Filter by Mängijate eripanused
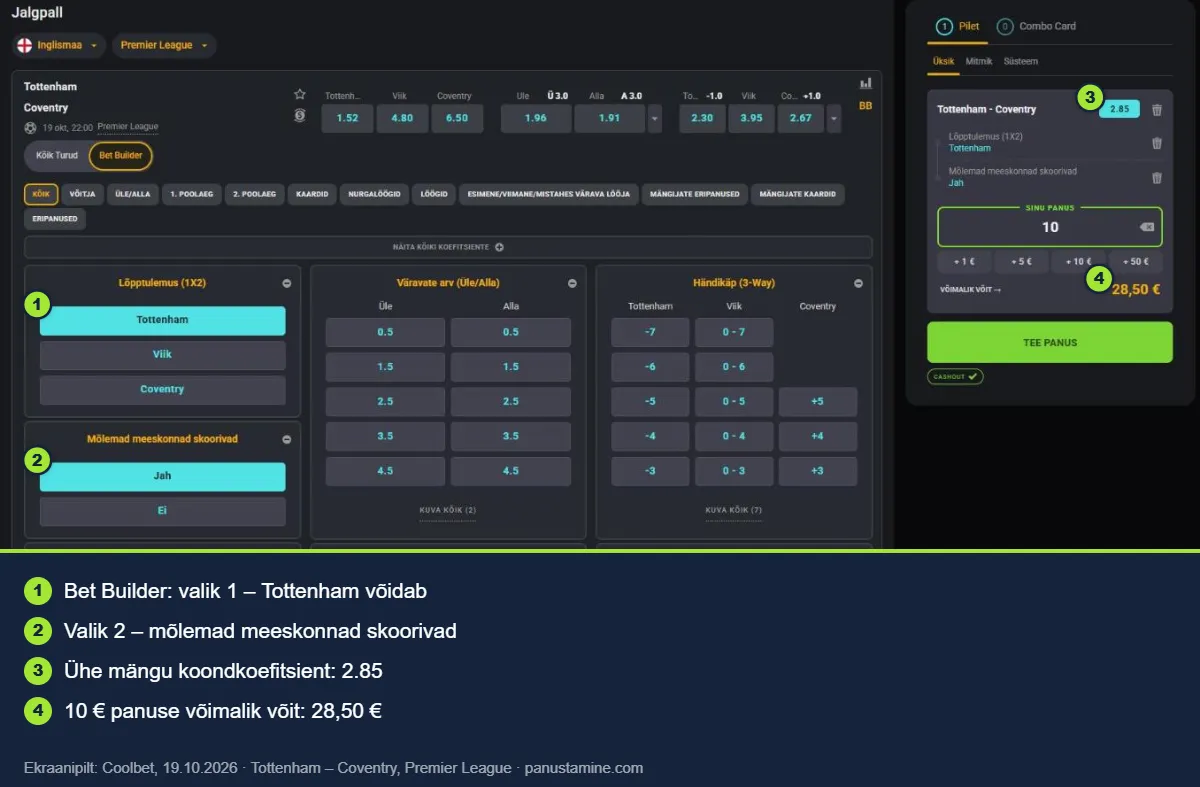This screenshot has height=787, width=1200. click(695, 194)
